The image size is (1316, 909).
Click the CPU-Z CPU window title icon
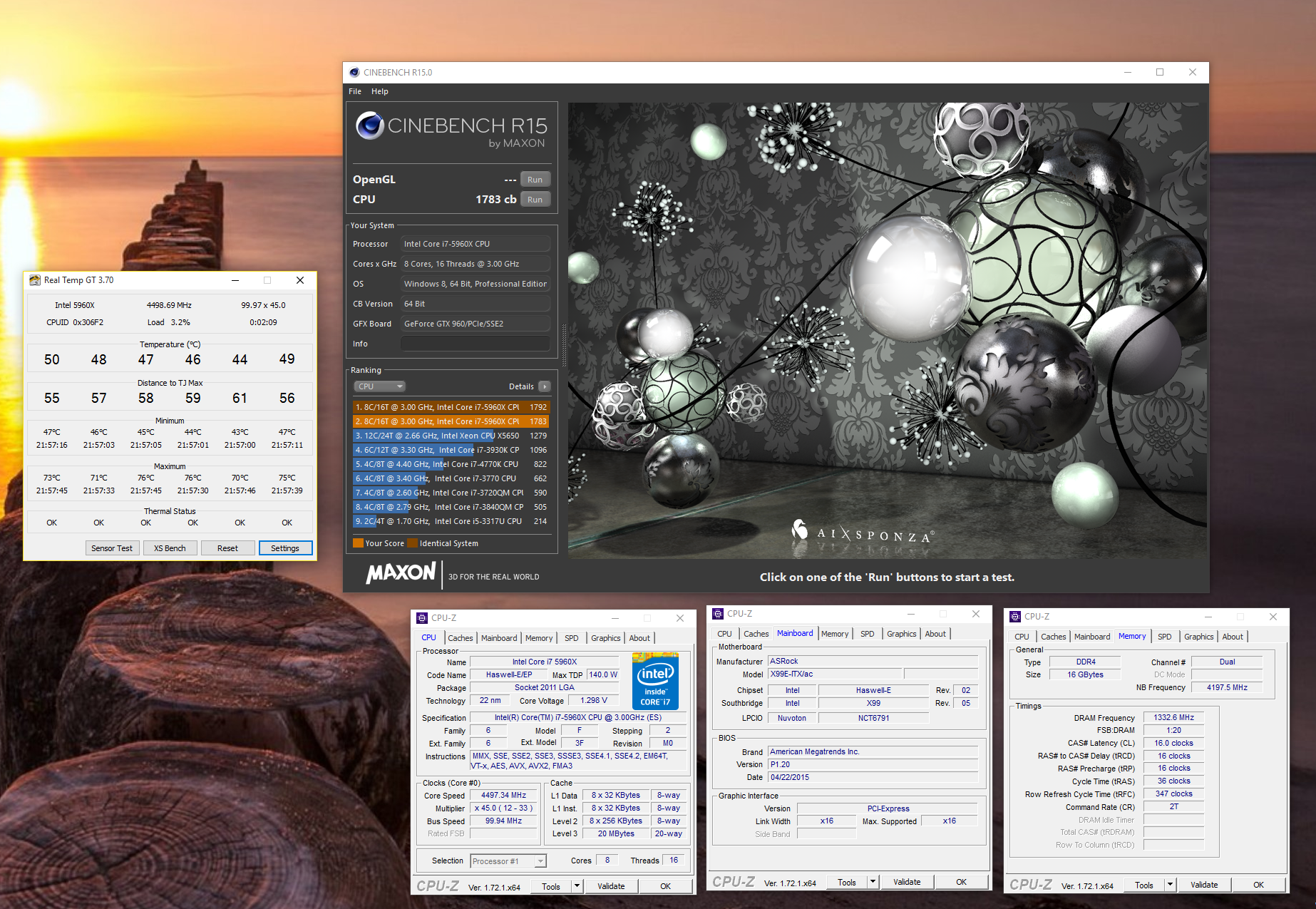pos(422,618)
